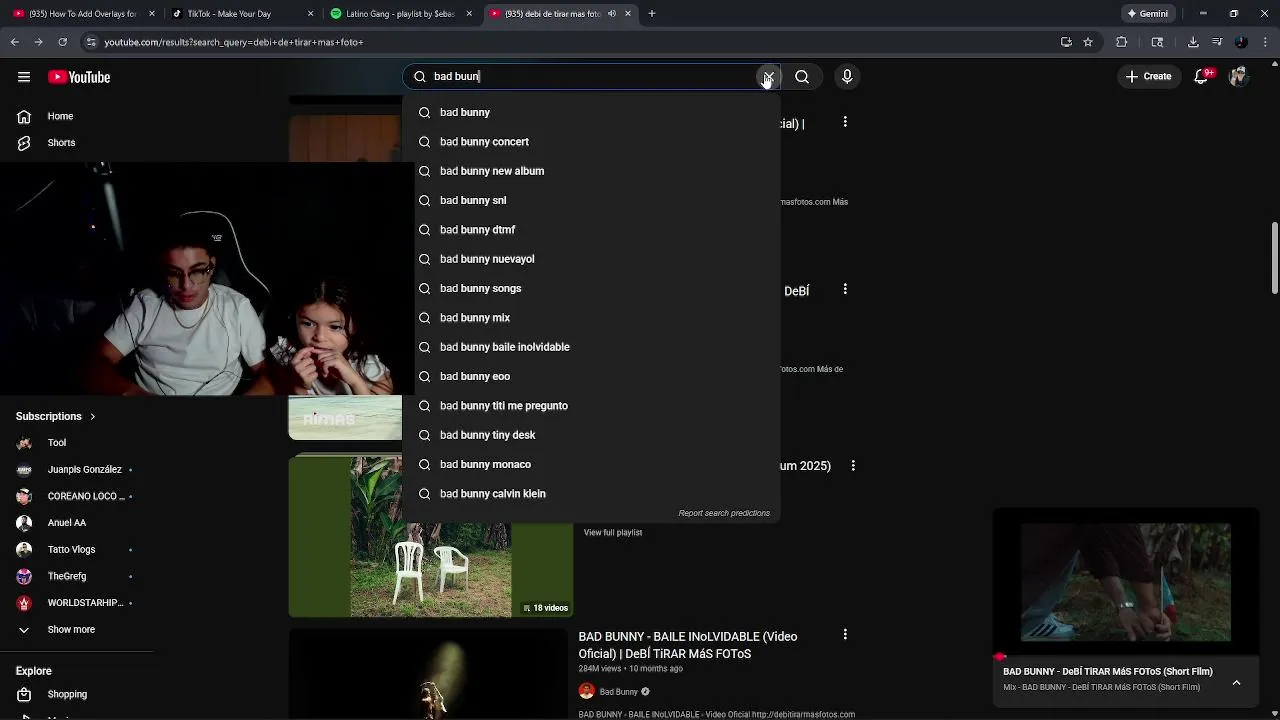Select the suggestion "bad bunny new album"
The height and width of the screenshot is (720, 1280).
590,171
